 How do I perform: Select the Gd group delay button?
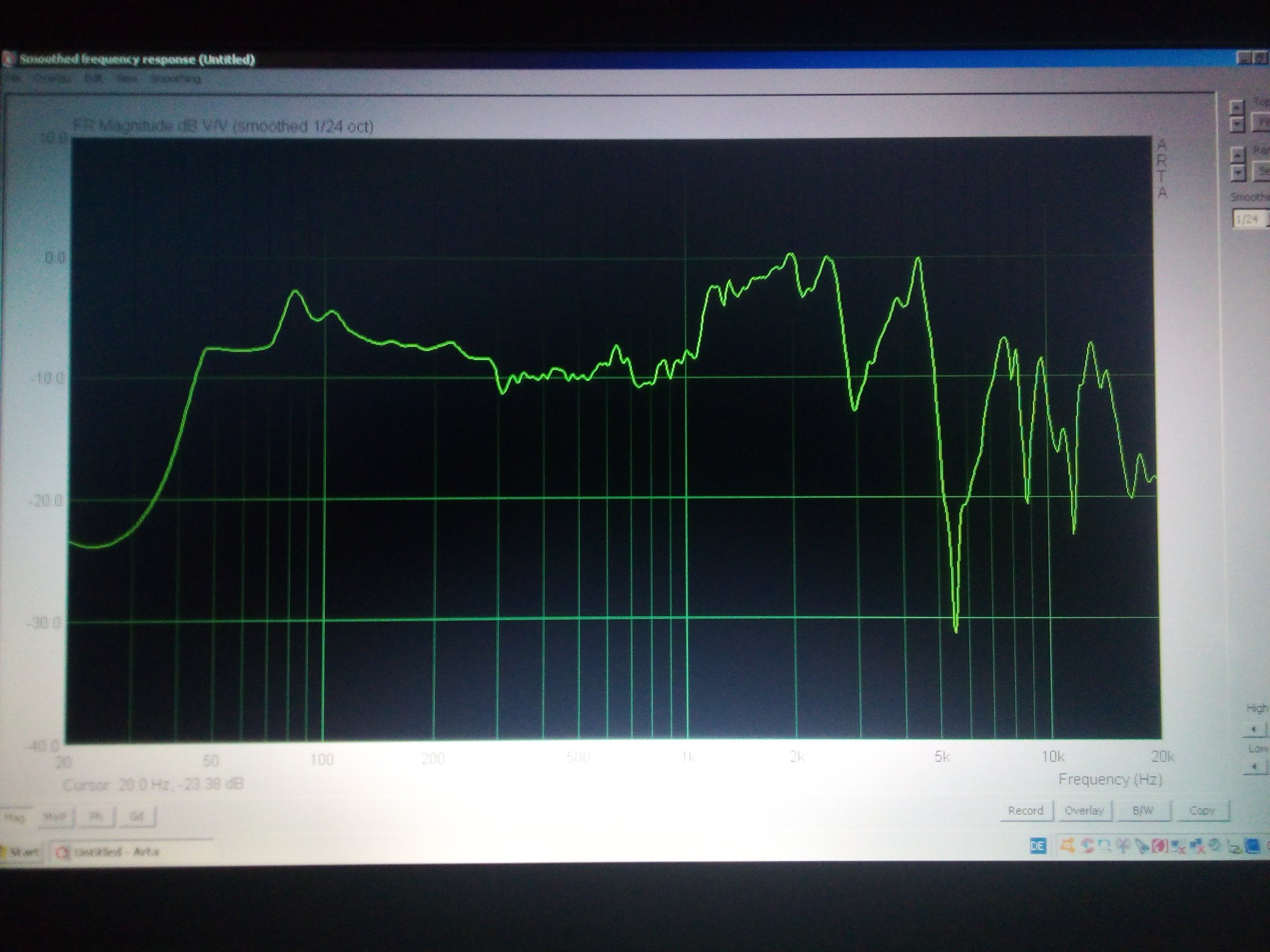pyautogui.click(x=137, y=816)
